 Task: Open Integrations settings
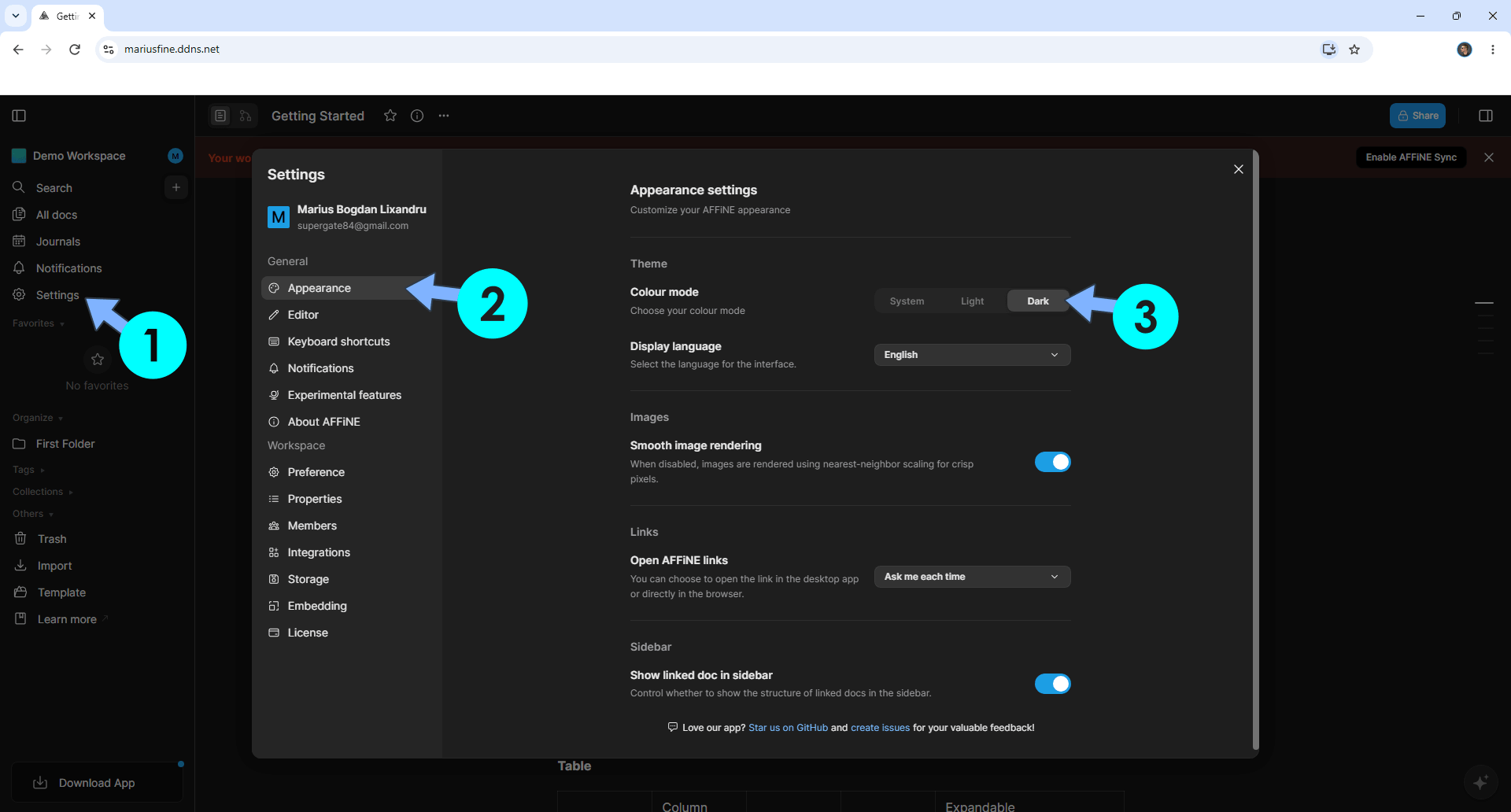tap(349, 552)
